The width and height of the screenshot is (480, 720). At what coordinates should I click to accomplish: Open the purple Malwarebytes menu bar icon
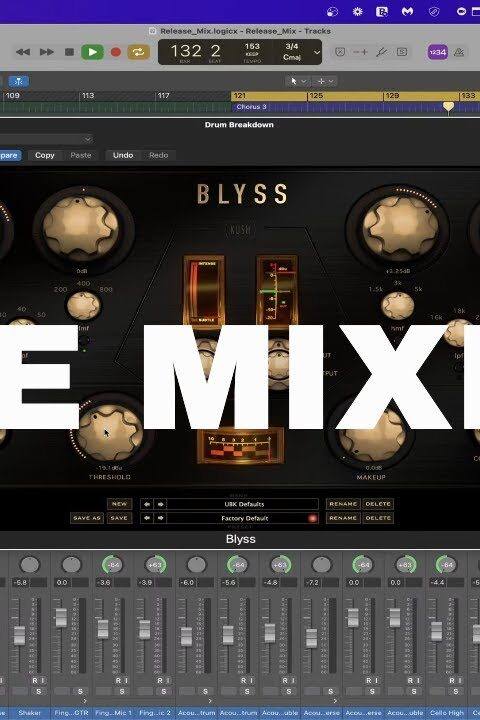pos(407,11)
